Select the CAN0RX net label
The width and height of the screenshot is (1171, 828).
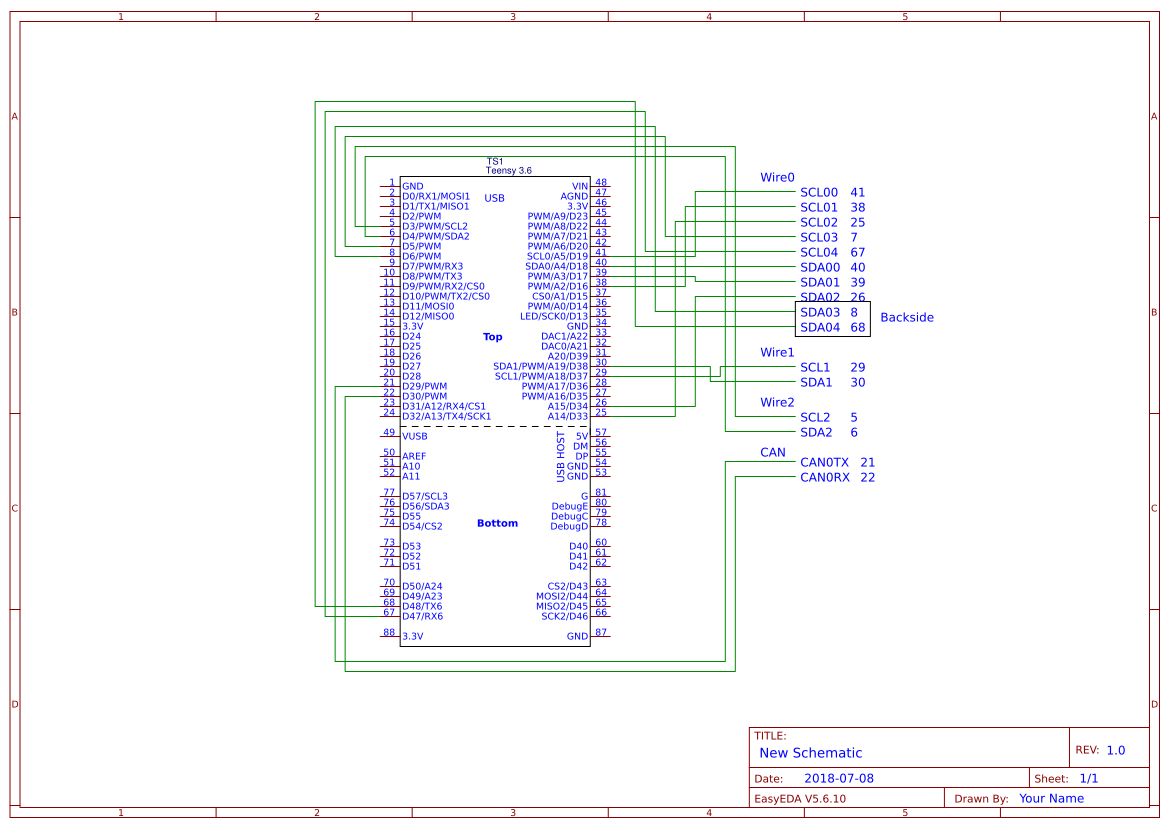(x=824, y=478)
